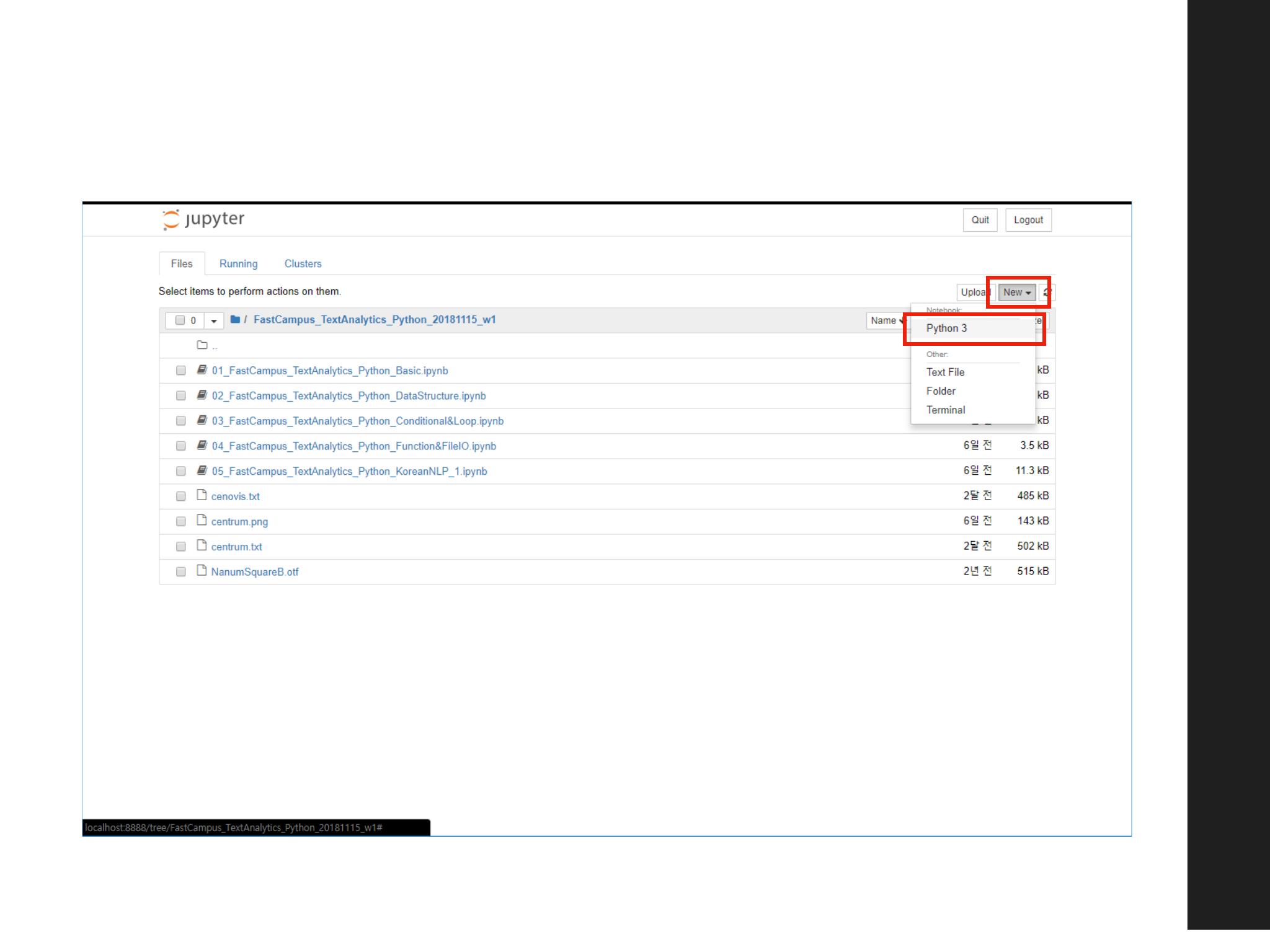The width and height of the screenshot is (1270, 952).
Task: Select Terminal in the New menu
Action: [x=946, y=410]
